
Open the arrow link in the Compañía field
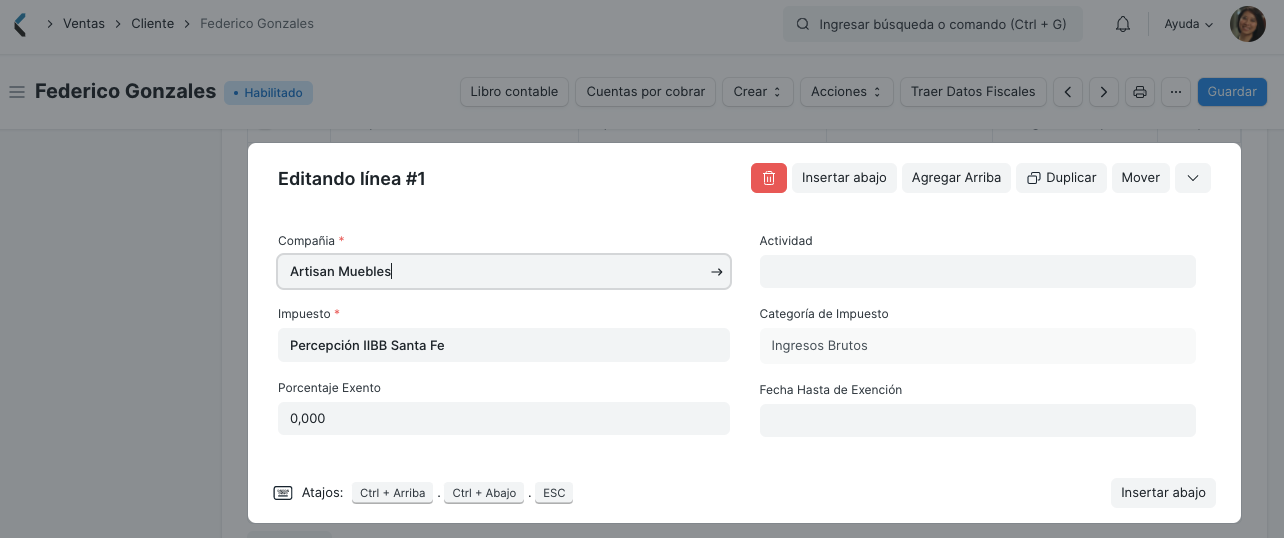point(716,272)
